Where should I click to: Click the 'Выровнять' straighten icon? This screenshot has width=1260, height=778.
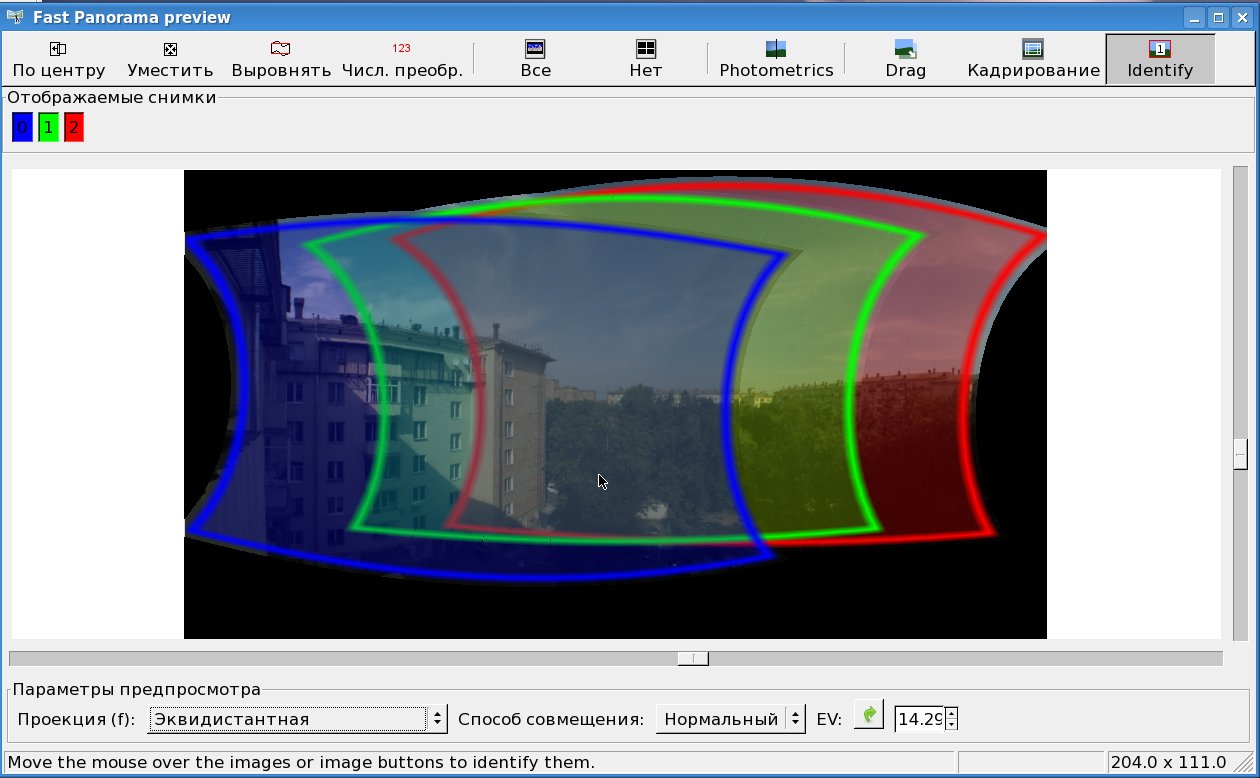[281, 59]
